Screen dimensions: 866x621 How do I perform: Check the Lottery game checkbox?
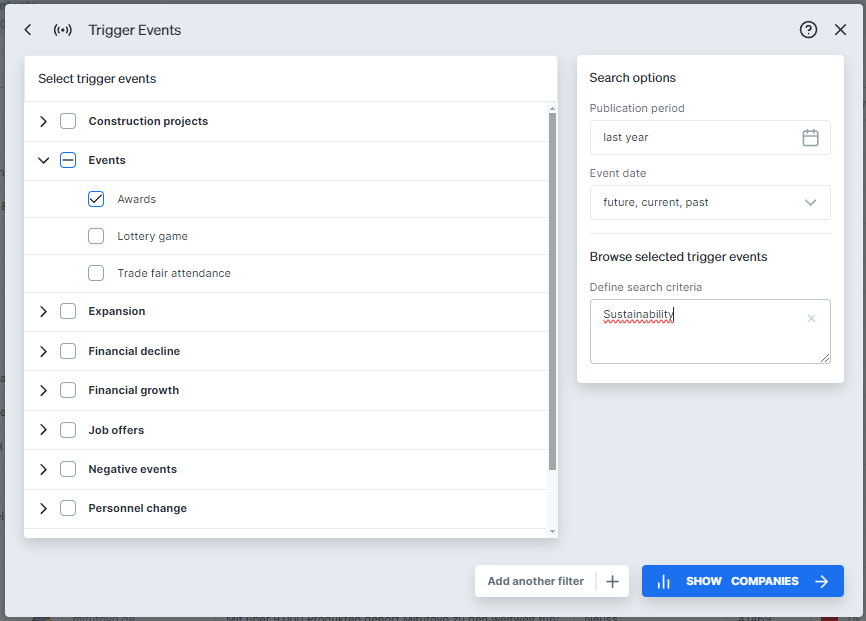95,236
